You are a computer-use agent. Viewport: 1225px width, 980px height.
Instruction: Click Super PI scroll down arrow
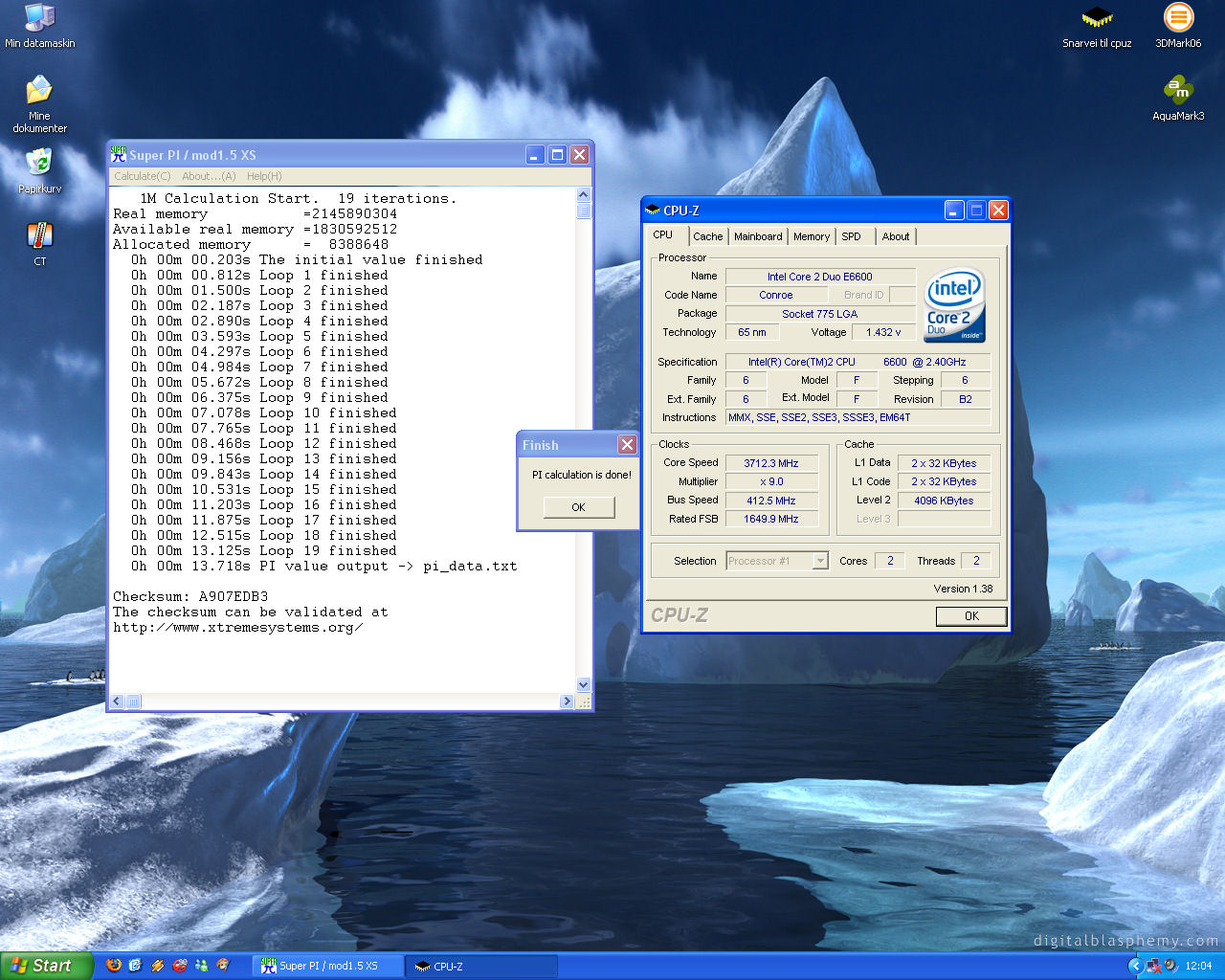click(x=584, y=684)
